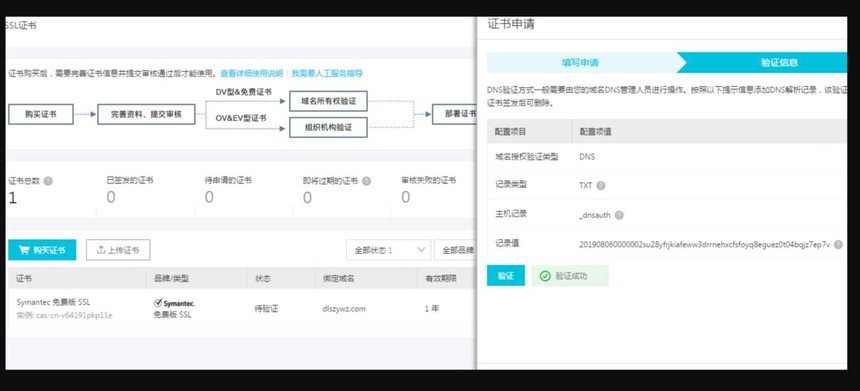Viewport: 860px width, 391px height.
Task: Click the 域名所有权验证 flow box
Action: pyautogui.click(x=329, y=101)
